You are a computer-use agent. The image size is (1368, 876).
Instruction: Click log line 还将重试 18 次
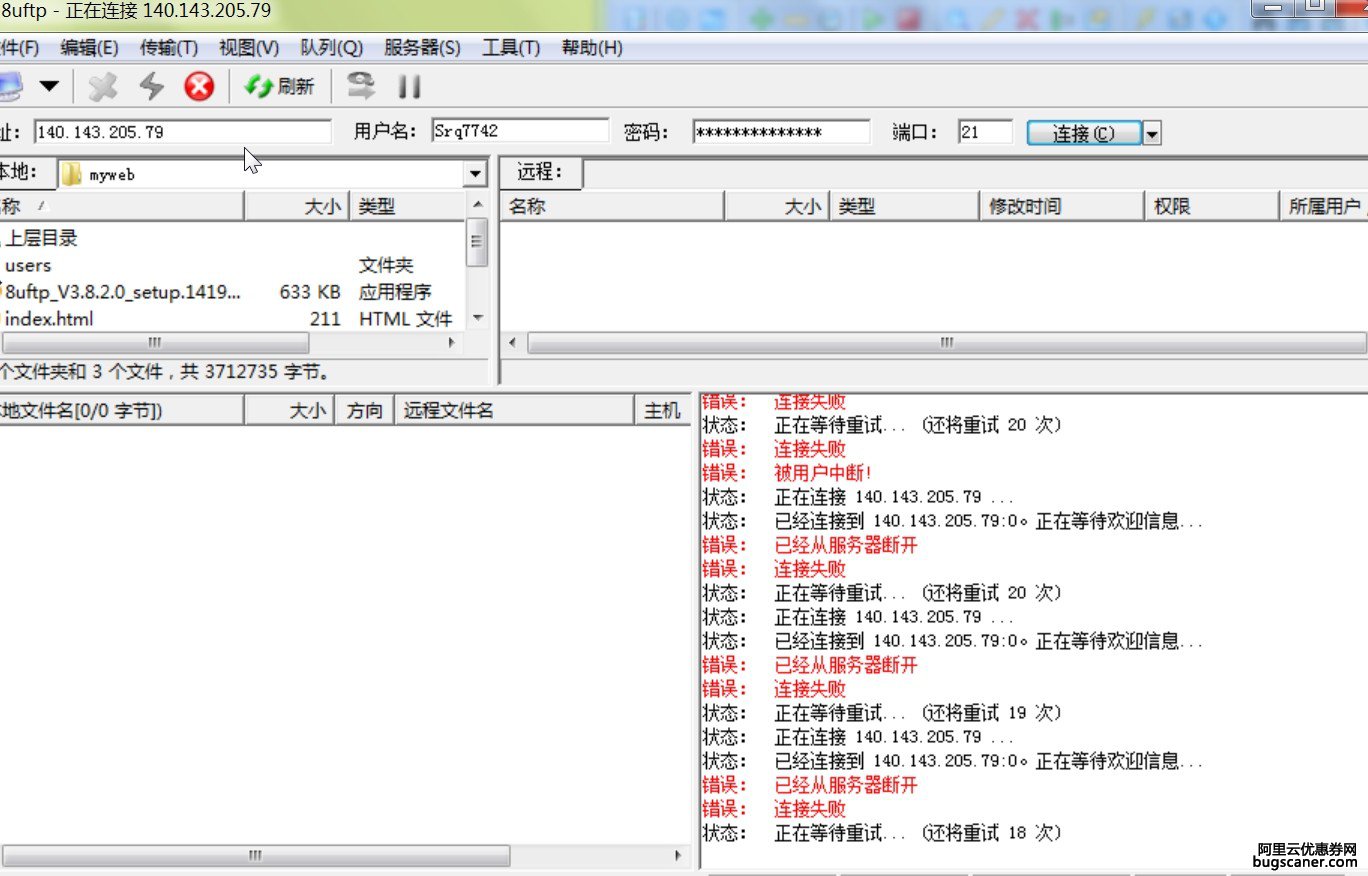click(x=881, y=833)
